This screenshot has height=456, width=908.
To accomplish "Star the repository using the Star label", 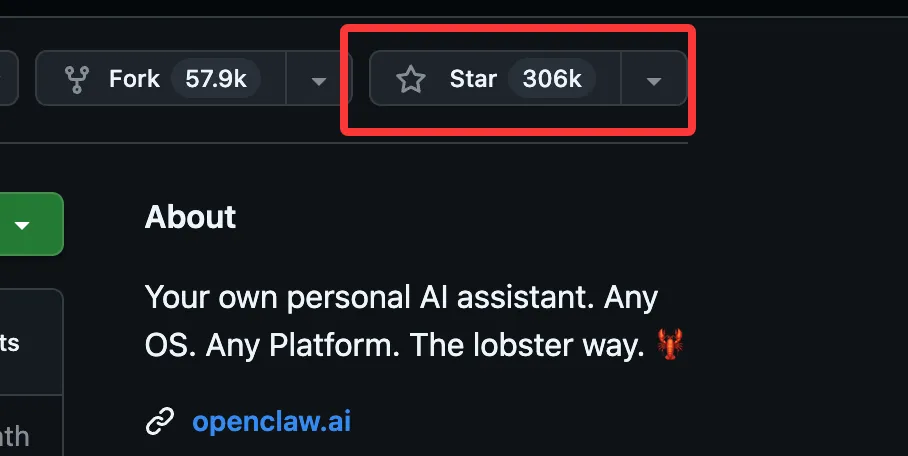I will [473, 79].
